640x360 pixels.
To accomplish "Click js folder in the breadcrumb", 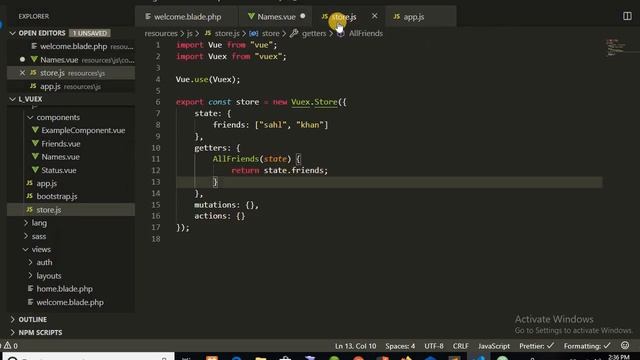I will pyautogui.click(x=189, y=33).
